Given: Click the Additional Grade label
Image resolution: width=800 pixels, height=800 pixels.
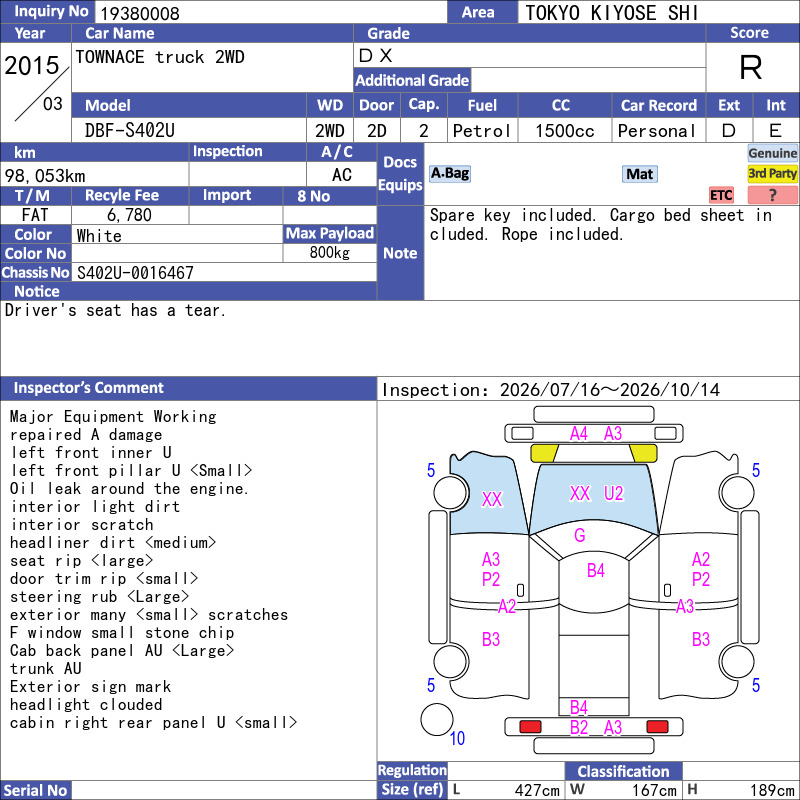Looking at the screenshot, I should pos(412,80).
